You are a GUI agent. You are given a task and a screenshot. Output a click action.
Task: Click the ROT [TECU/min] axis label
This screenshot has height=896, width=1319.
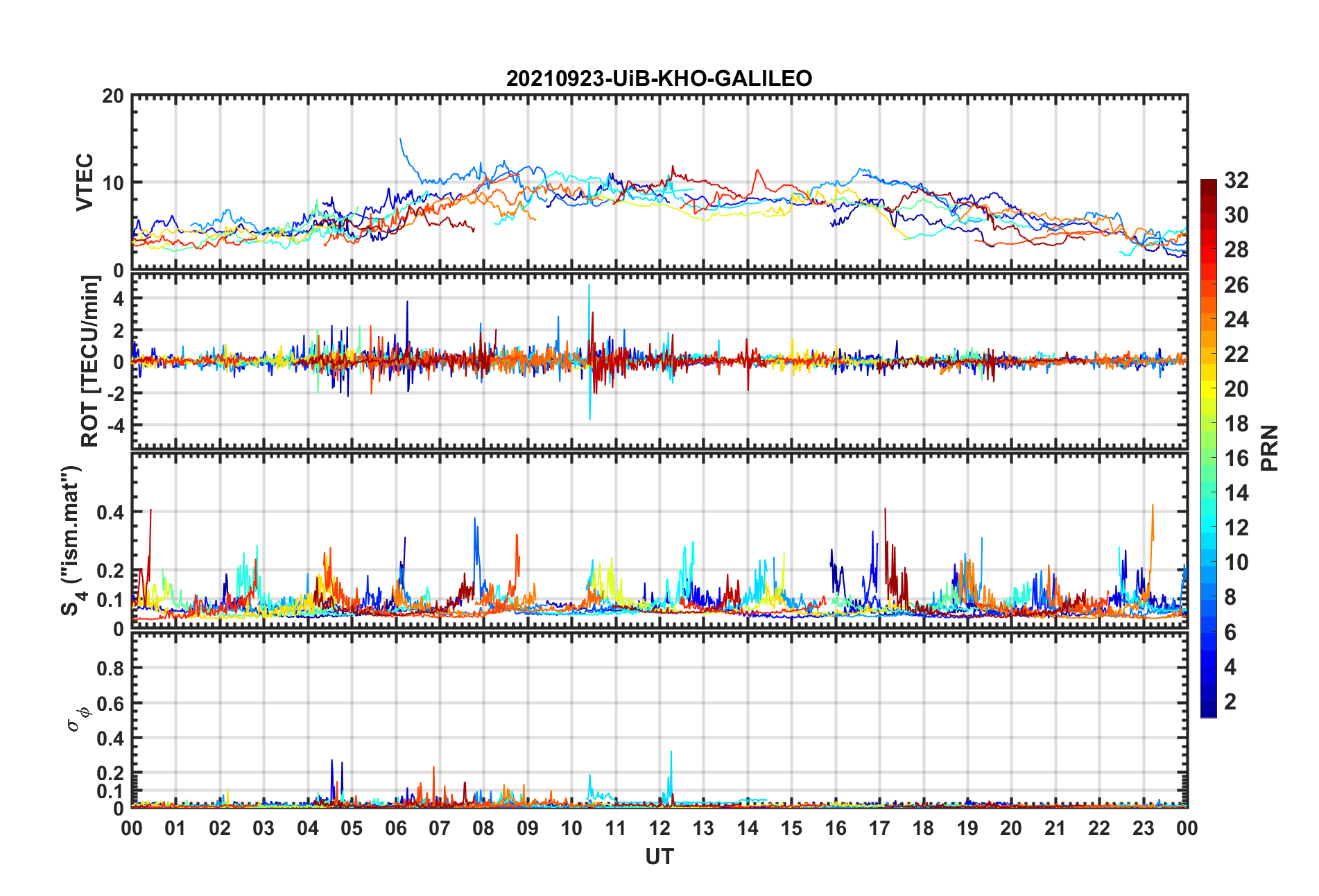coord(90,361)
